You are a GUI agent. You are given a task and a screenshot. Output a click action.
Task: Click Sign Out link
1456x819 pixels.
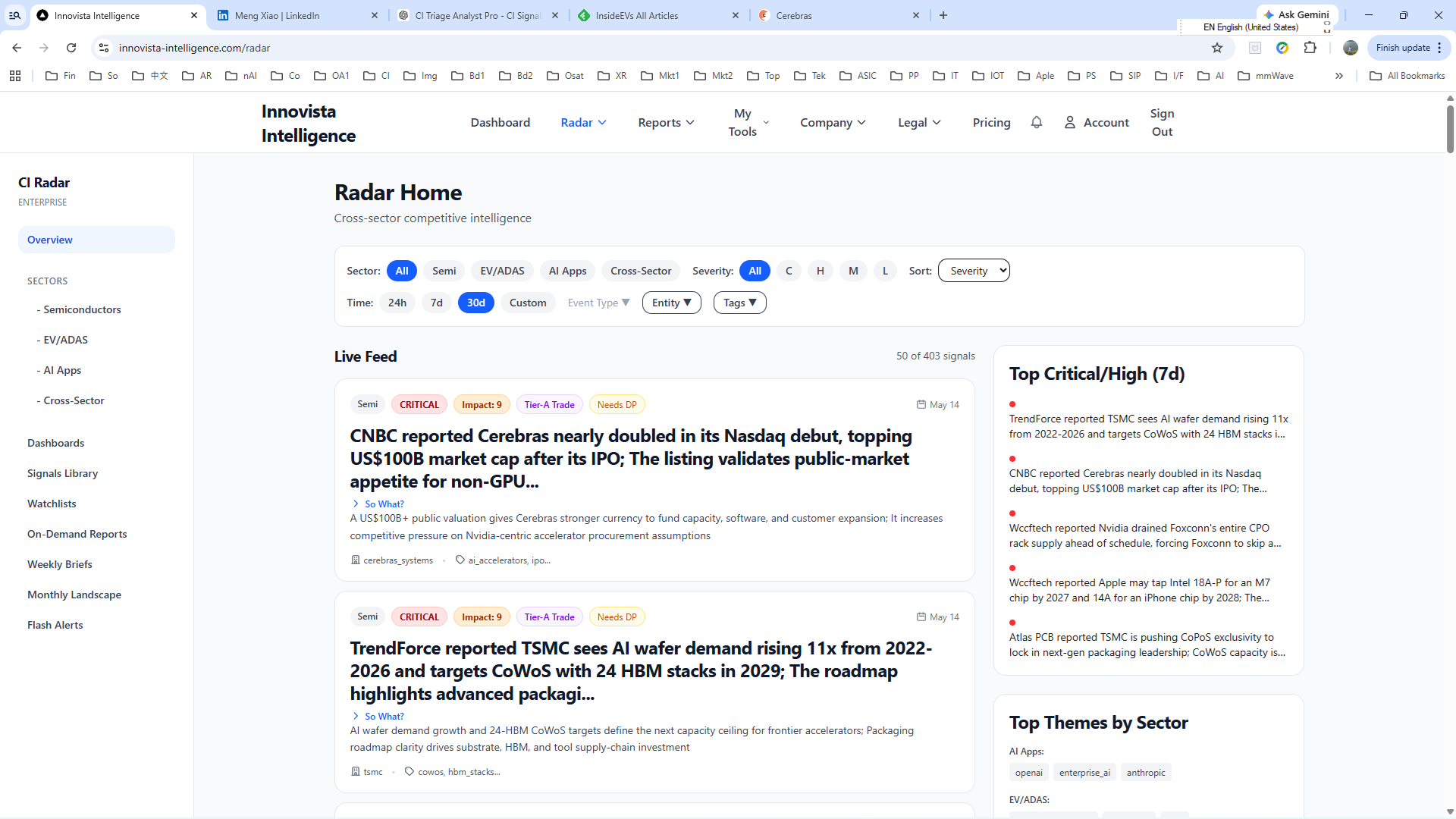pyautogui.click(x=1162, y=122)
